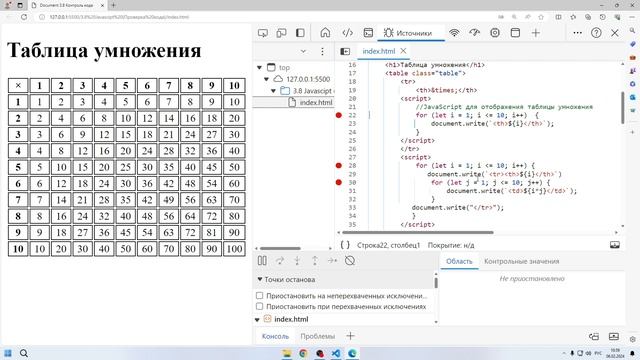This screenshot has width=640, height=360.
Task: Switch to the Область tab
Action: click(459, 261)
